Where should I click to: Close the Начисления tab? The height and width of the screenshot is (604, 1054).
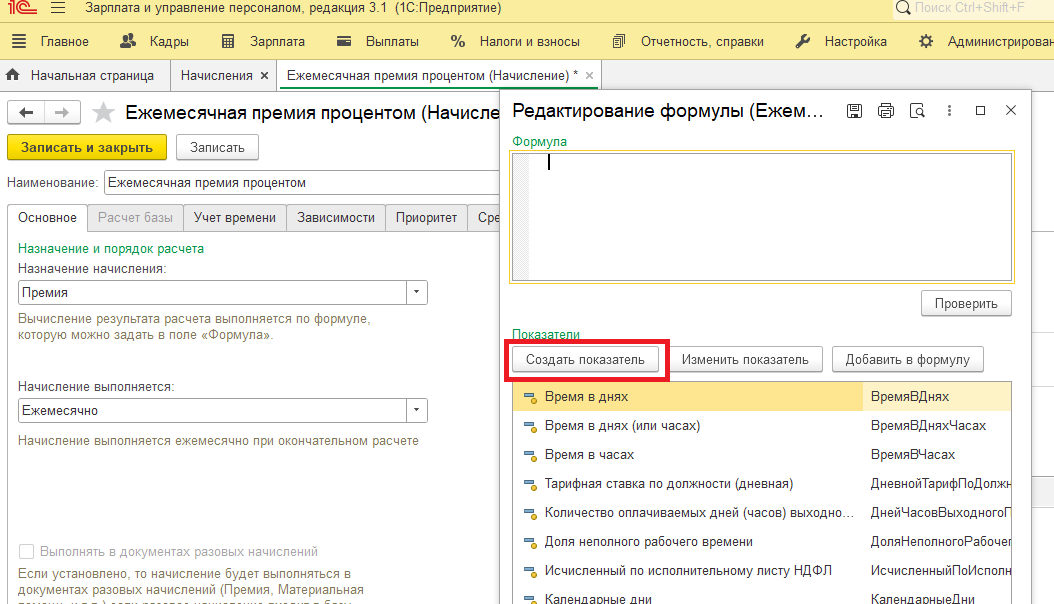[x=264, y=76]
